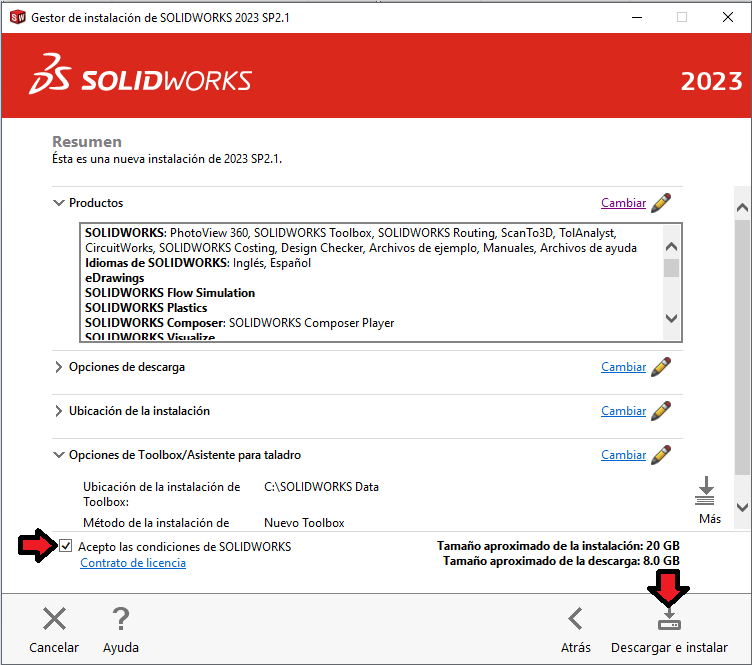Screen dimensions: 752x665
Task: Open Cambiar link for Opciones de descarga
Action: coord(623,367)
